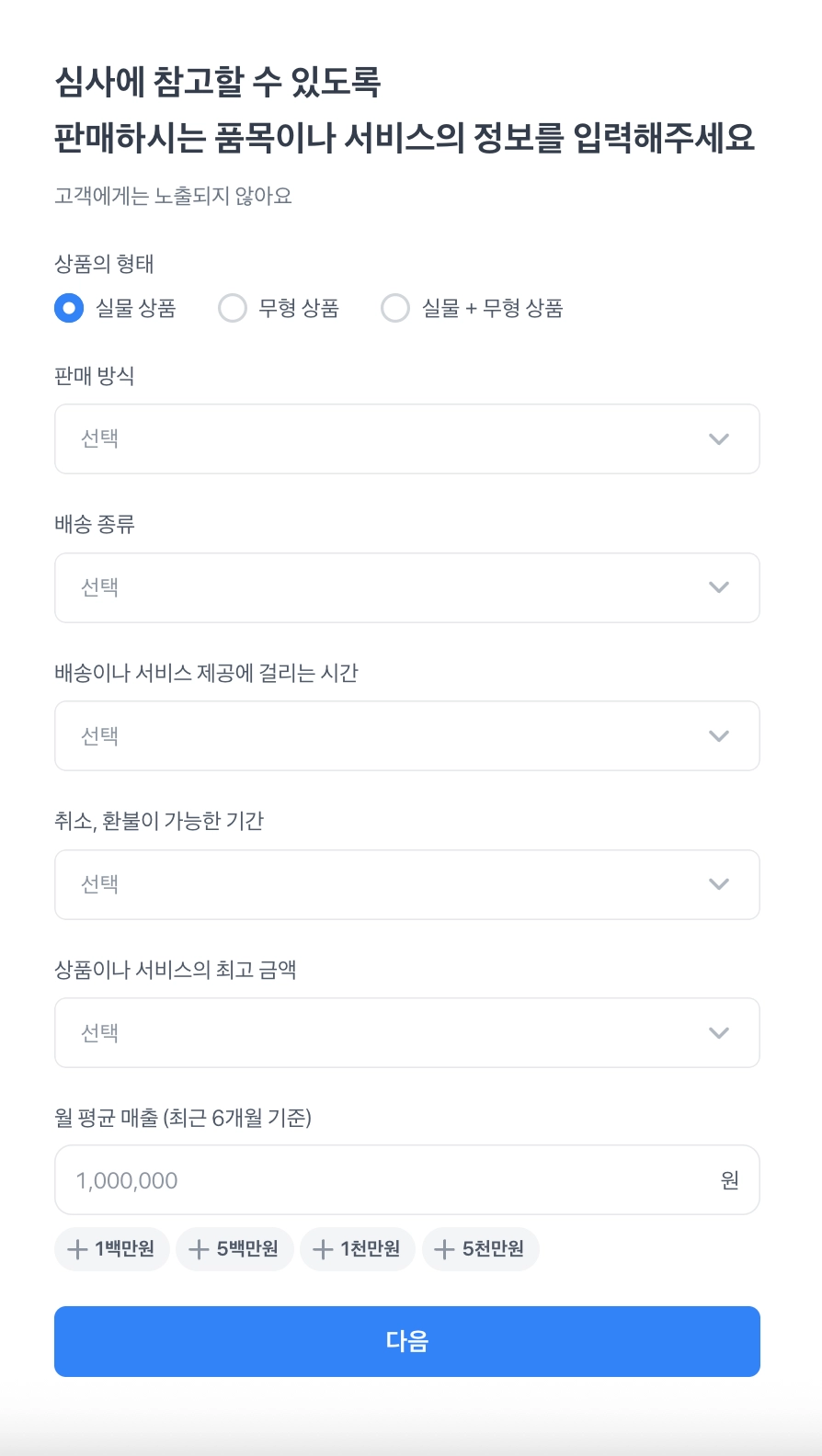Add 1백만원 using the quick amount button
Viewport: 822px width, 1456px height.
(112, 1249)
